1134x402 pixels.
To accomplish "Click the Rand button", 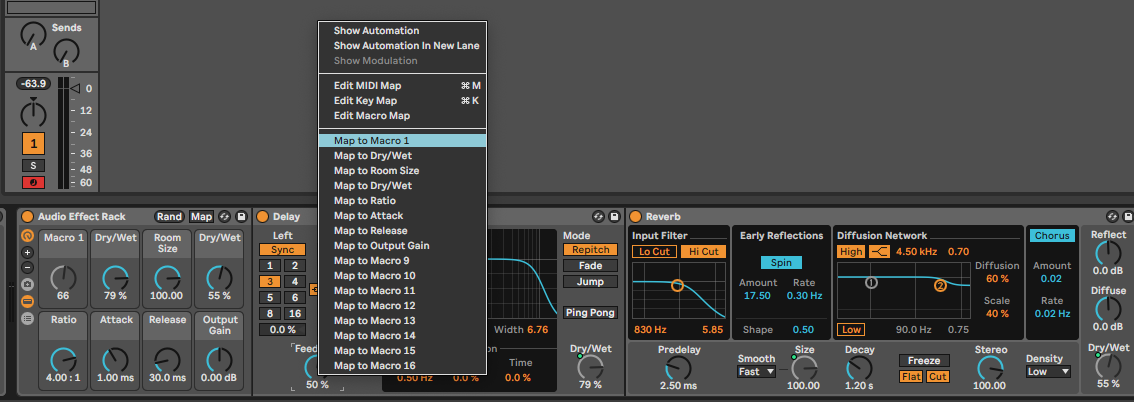I will pos(169,217).
